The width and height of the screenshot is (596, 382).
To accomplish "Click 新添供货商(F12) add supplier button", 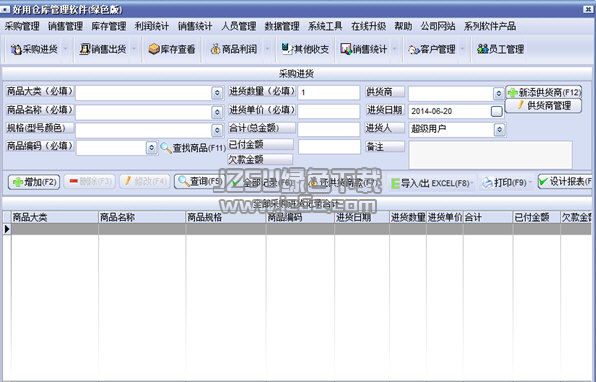I will point(544,92).
